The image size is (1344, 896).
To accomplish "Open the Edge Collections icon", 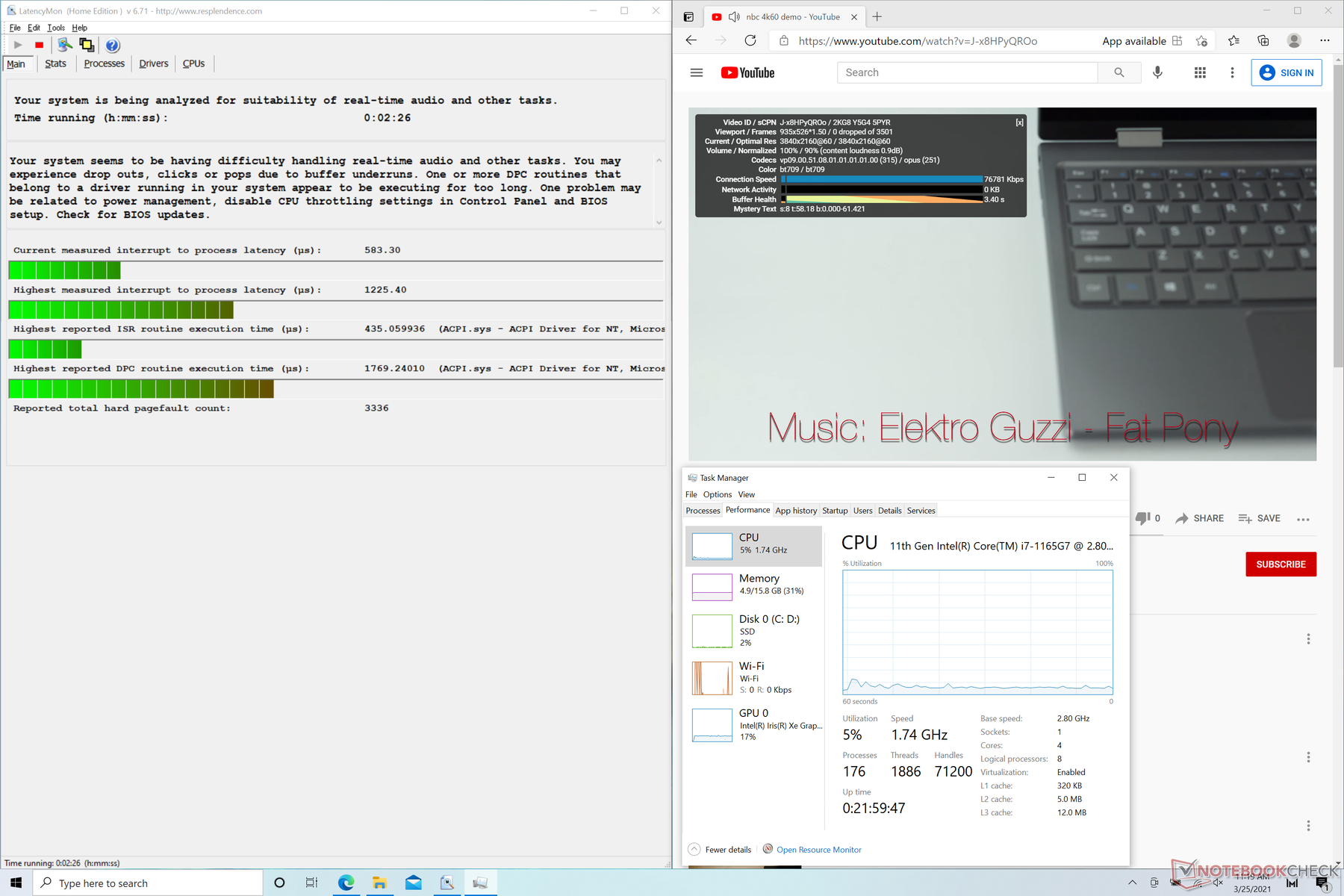I will (x=1263, y=41).
